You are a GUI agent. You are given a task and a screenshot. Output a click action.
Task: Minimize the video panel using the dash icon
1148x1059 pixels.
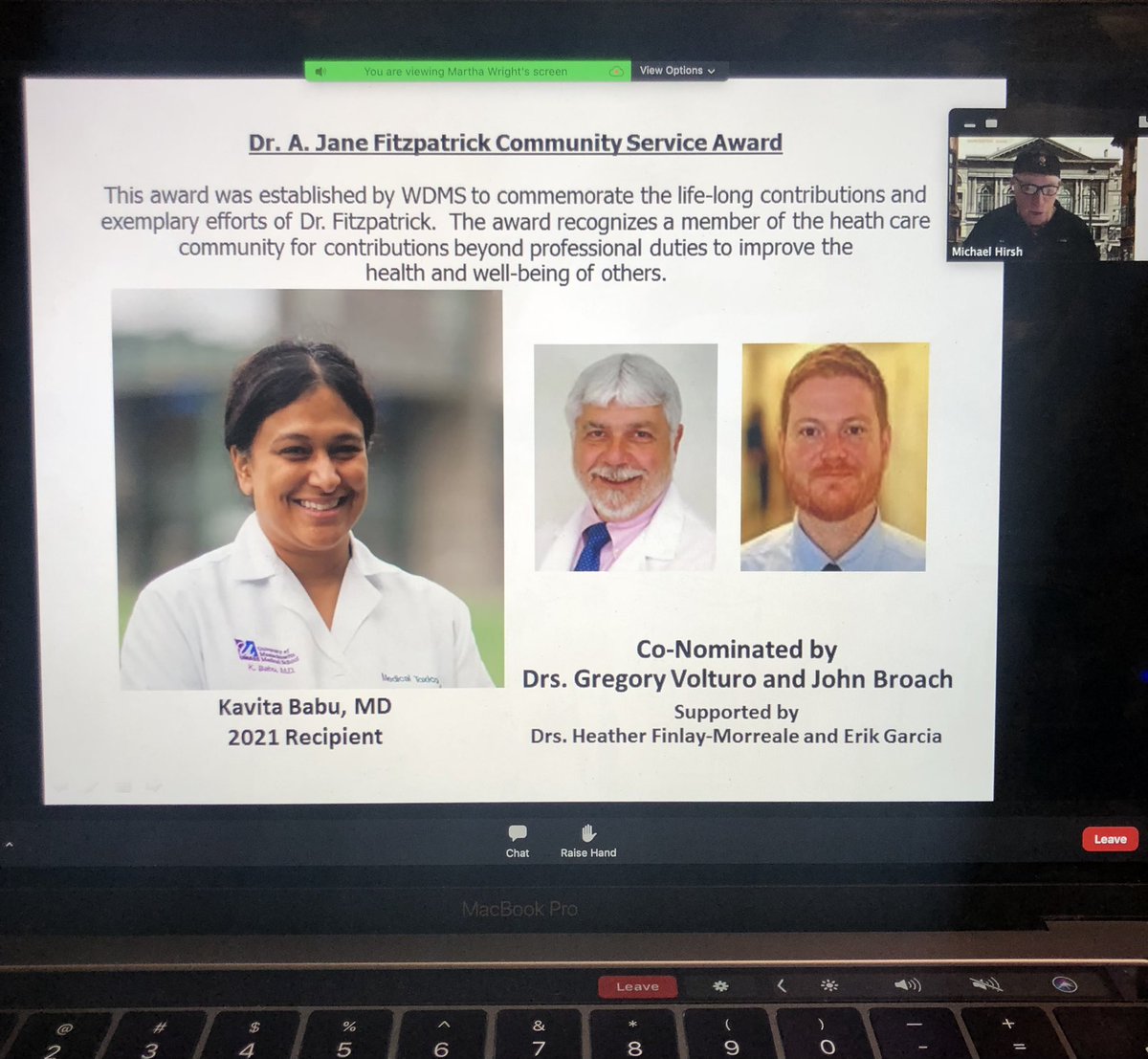[x=968, y=123]
